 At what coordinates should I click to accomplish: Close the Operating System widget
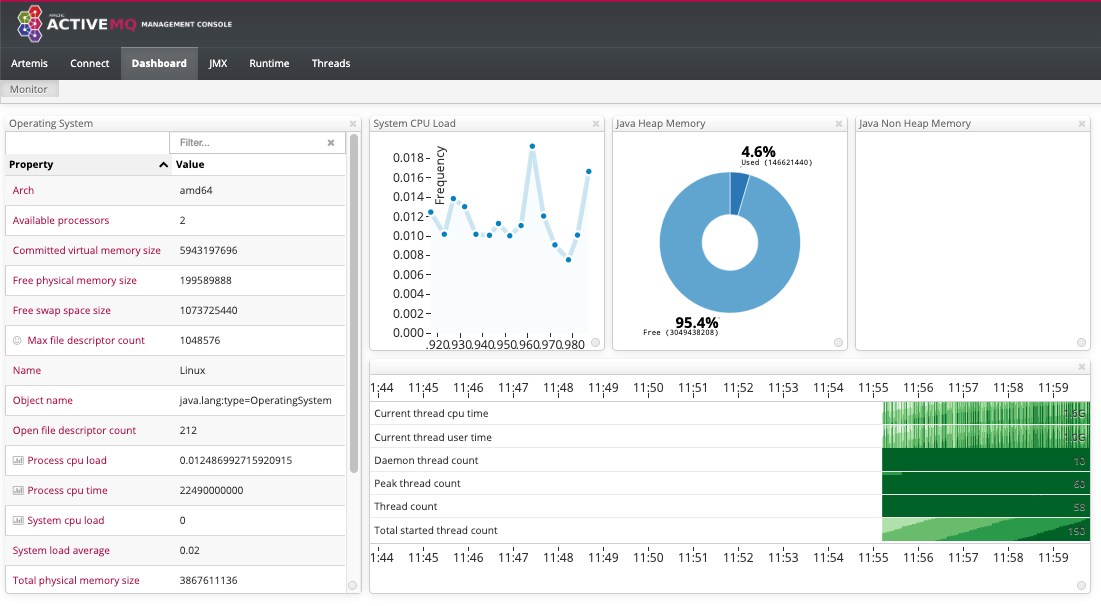(x=352, y=124)
